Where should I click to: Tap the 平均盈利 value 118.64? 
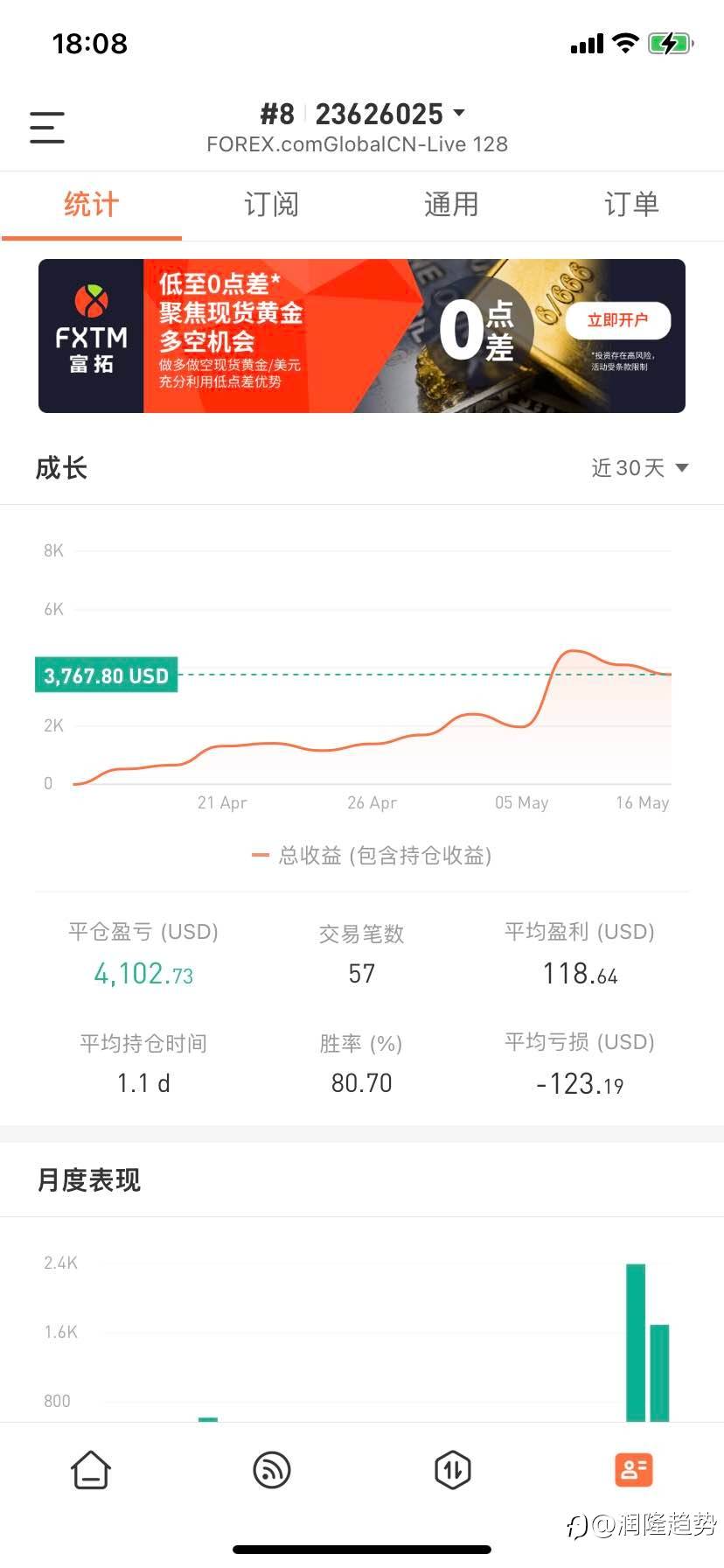(580, 974)
